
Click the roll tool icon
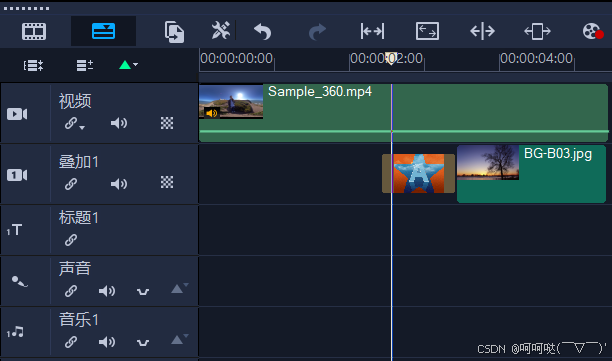(482, 31)
